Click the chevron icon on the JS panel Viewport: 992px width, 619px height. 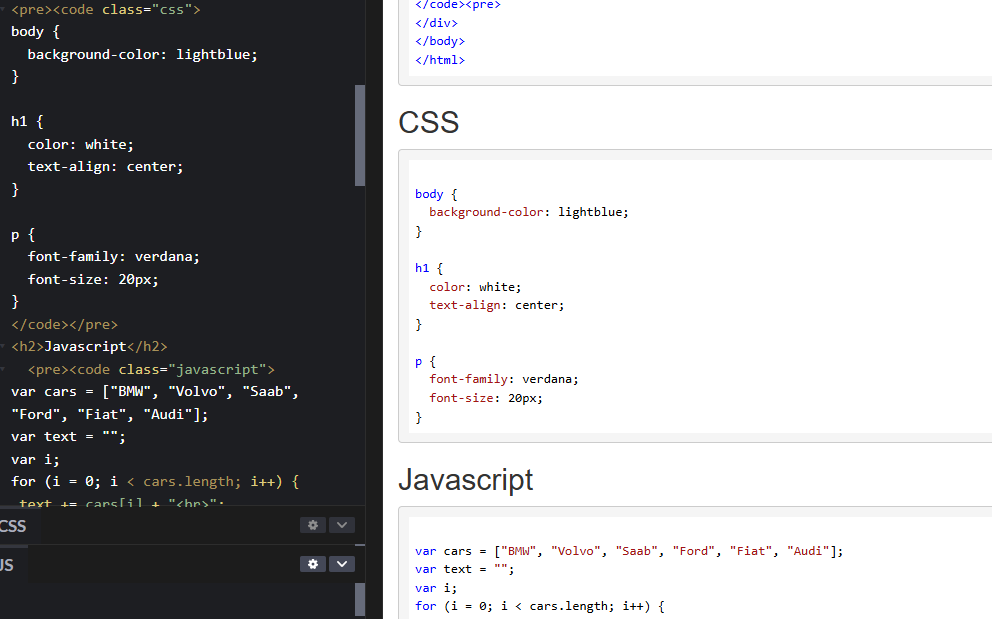[x=341, y=564]
